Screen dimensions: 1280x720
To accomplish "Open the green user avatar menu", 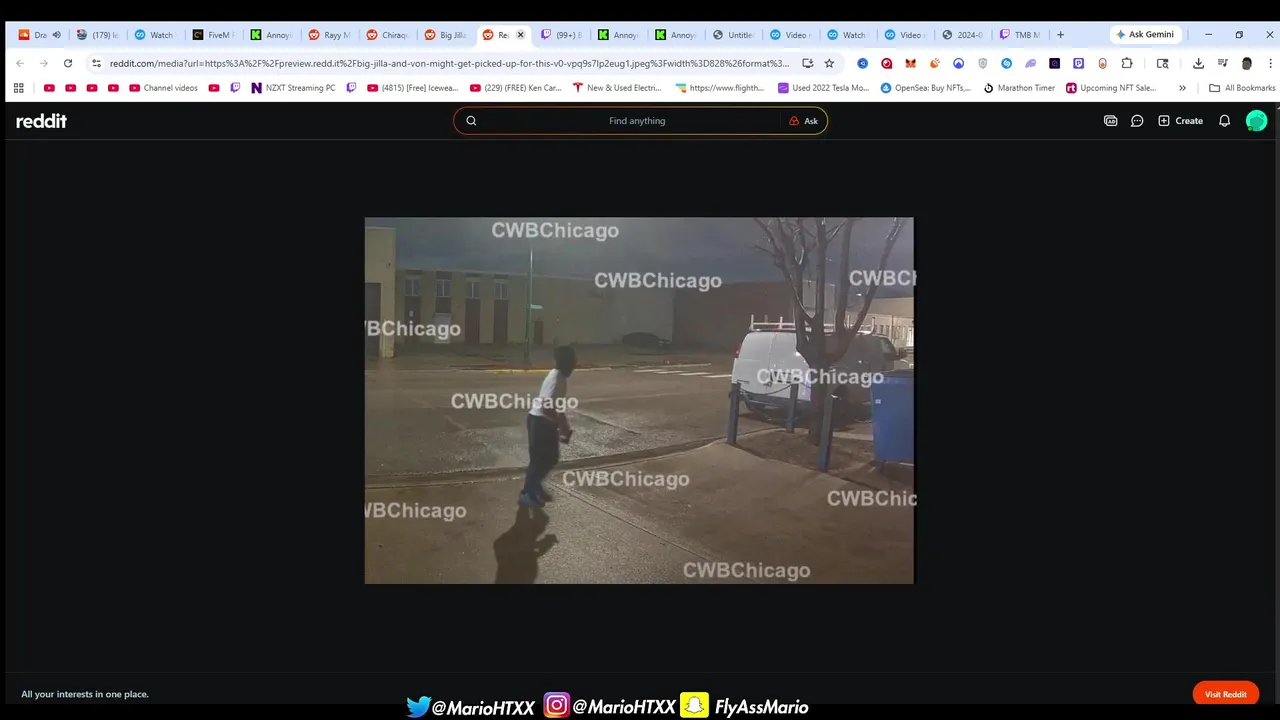I will click(1256, 121).
